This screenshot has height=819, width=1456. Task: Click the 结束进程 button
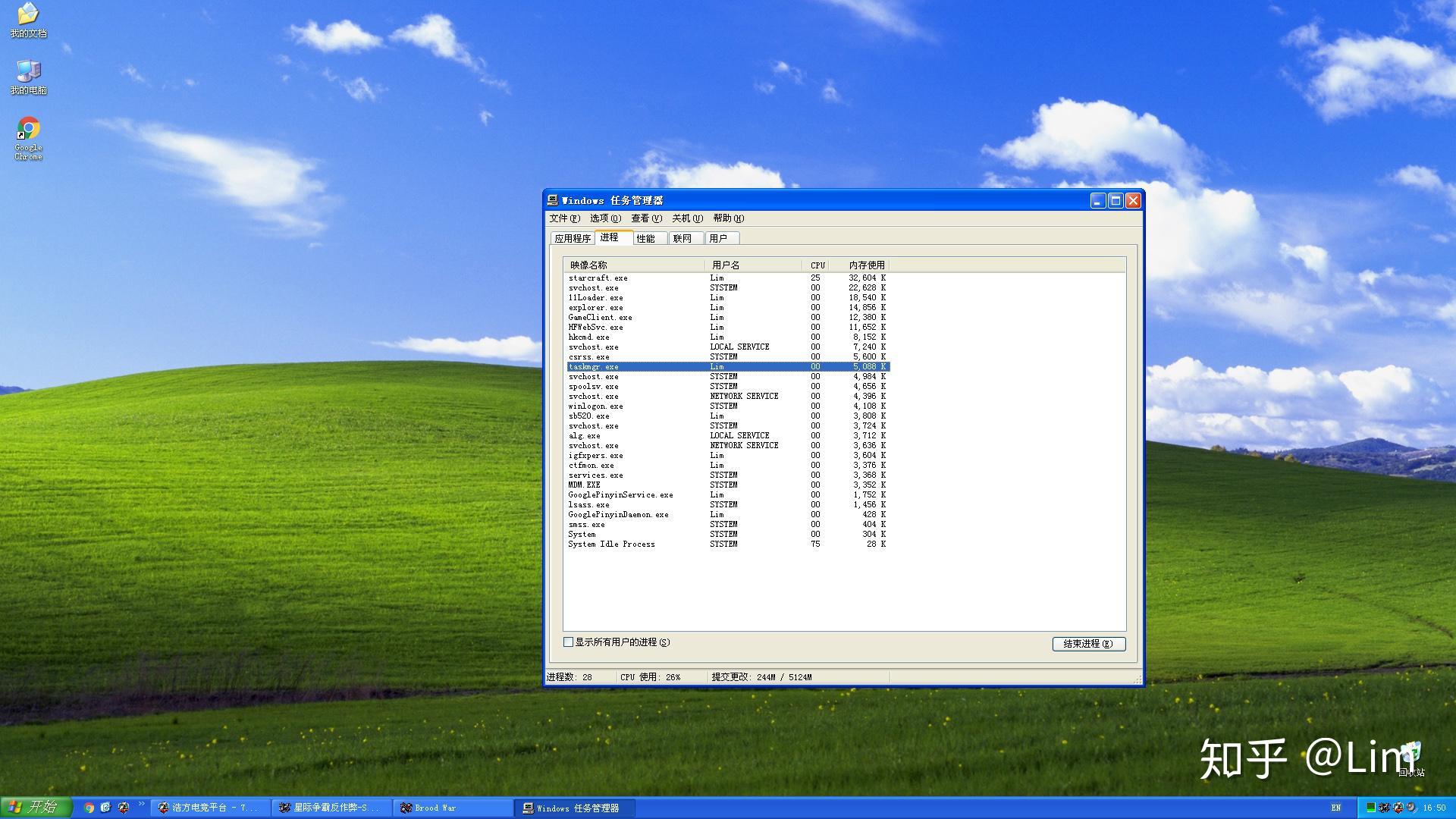tap(1088, 644)
